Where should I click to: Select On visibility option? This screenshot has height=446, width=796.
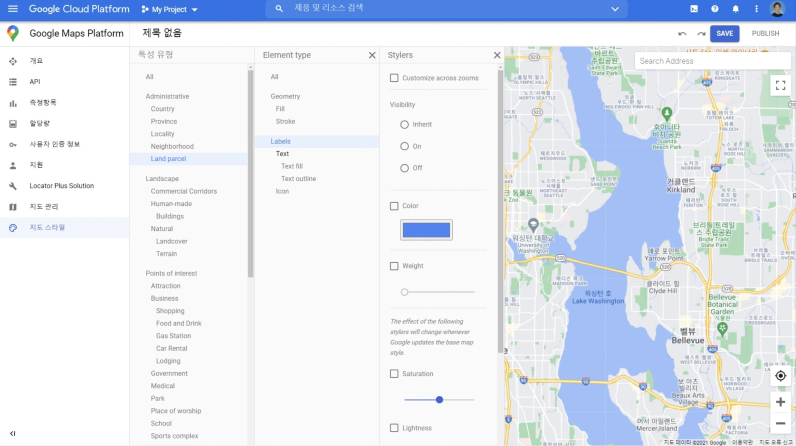coord(404,146)
